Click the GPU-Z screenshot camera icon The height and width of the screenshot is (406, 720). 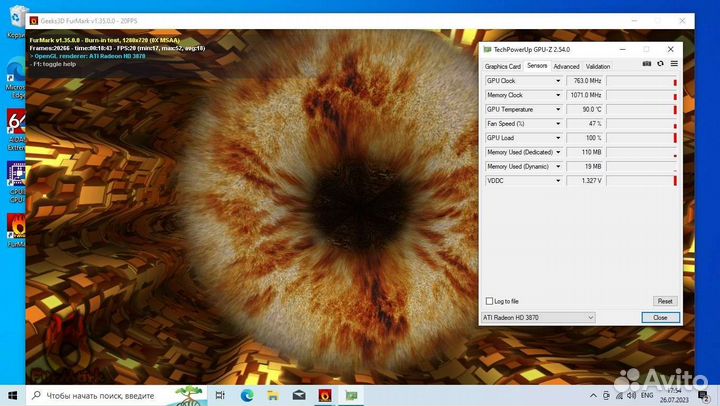[647, 64]
